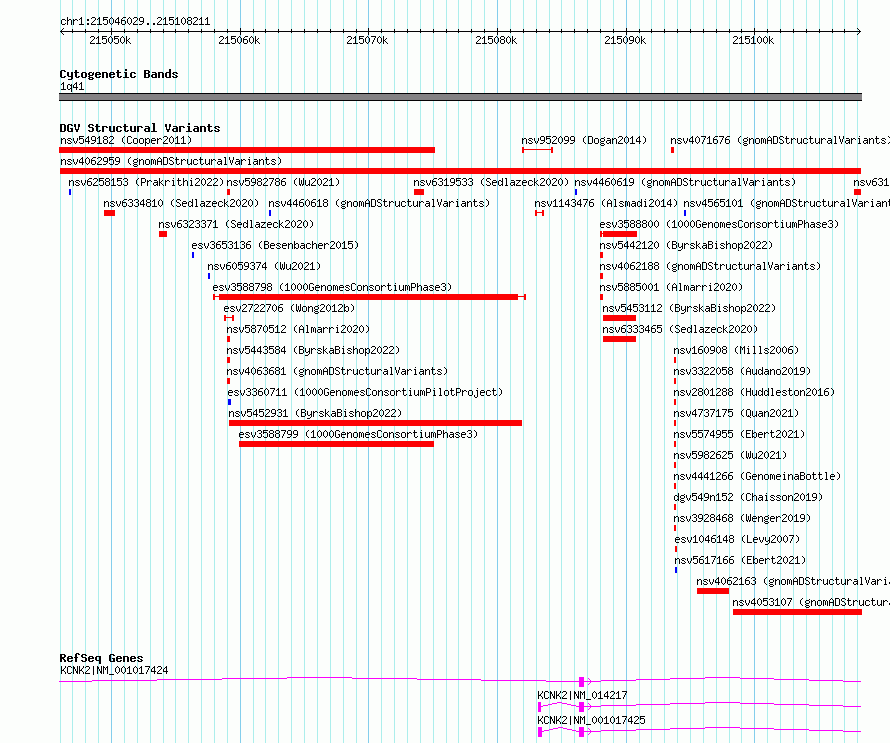890x743 pixels.
Task: Open nsv4062188 gnomADStructuralVariants label
Action: (x=710, y=266)
